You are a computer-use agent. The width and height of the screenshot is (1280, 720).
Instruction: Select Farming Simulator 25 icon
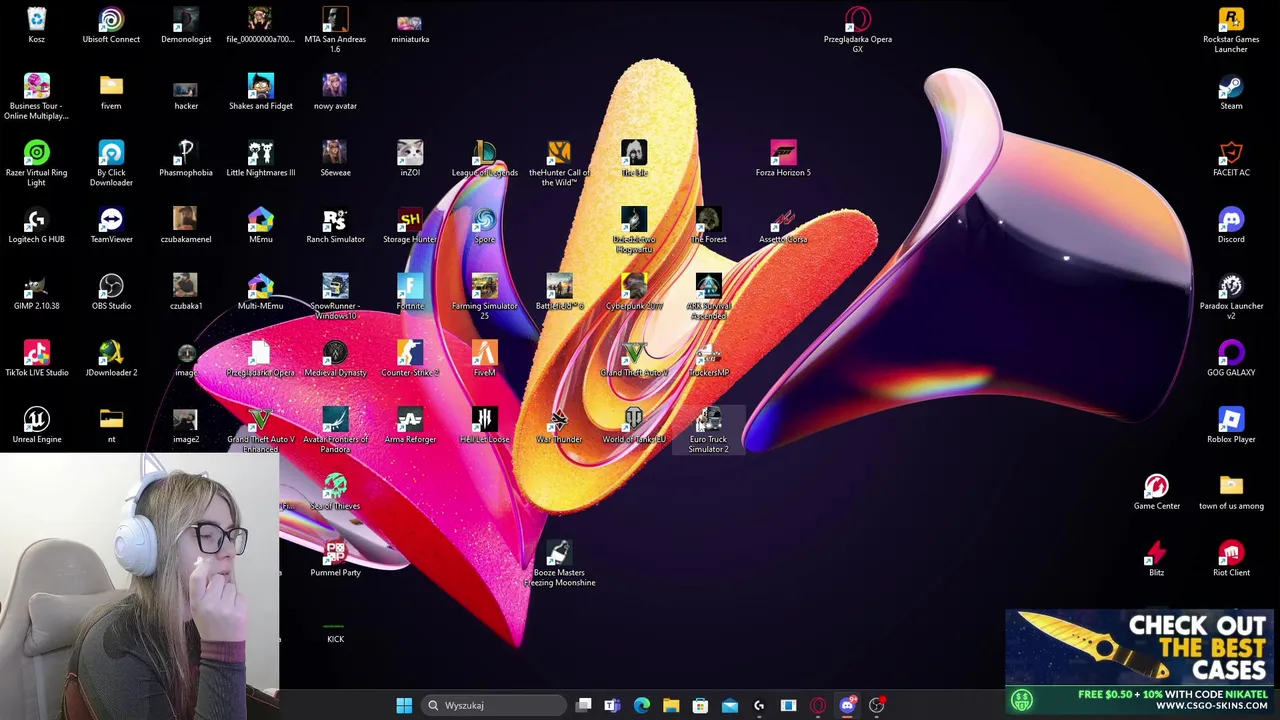point(485,297)
